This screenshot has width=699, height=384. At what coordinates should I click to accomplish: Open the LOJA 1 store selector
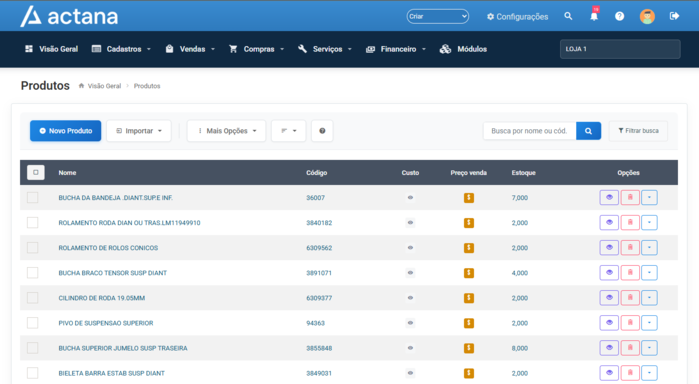pos(620,49)
